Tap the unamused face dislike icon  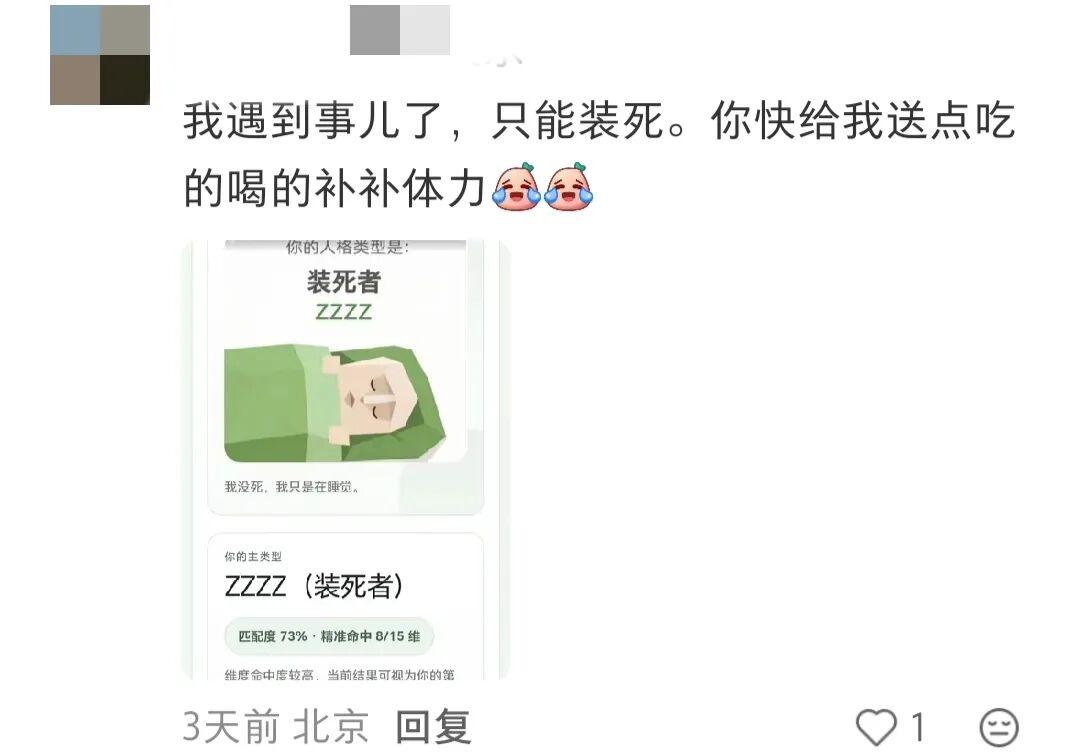coord(999,727)
